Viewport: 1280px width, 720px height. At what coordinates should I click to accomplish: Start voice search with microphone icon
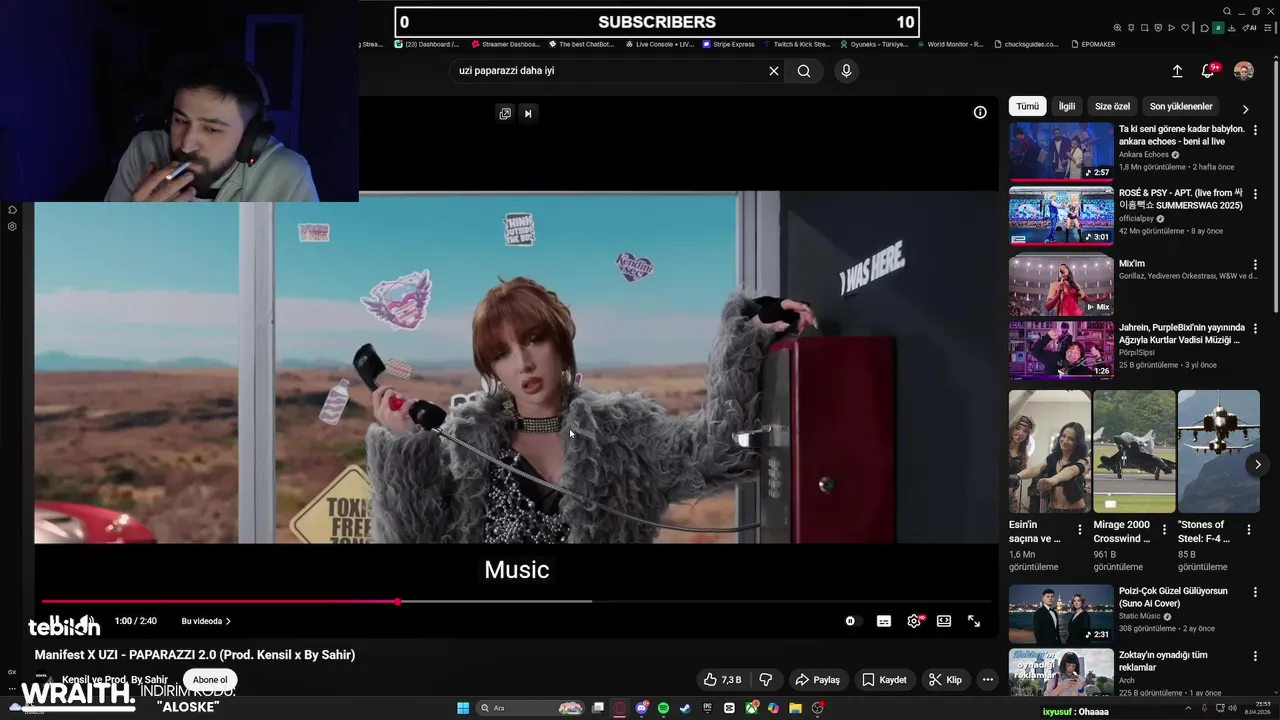846,71
